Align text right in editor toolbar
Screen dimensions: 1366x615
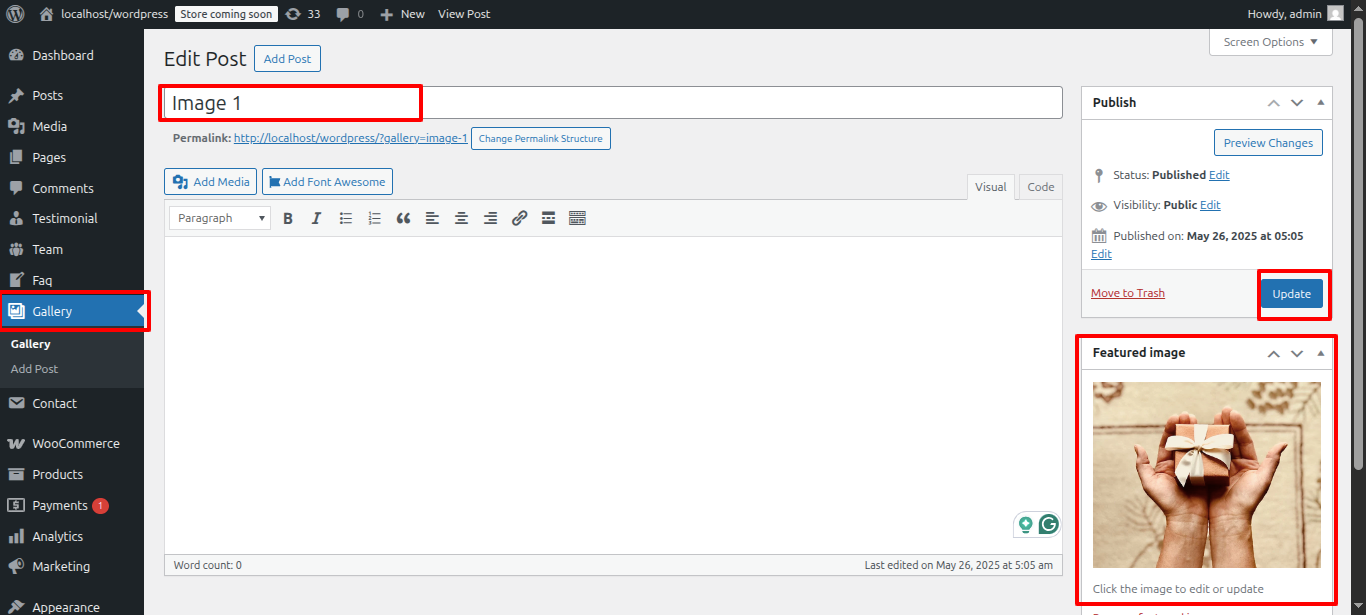click(x=490, y=218)
